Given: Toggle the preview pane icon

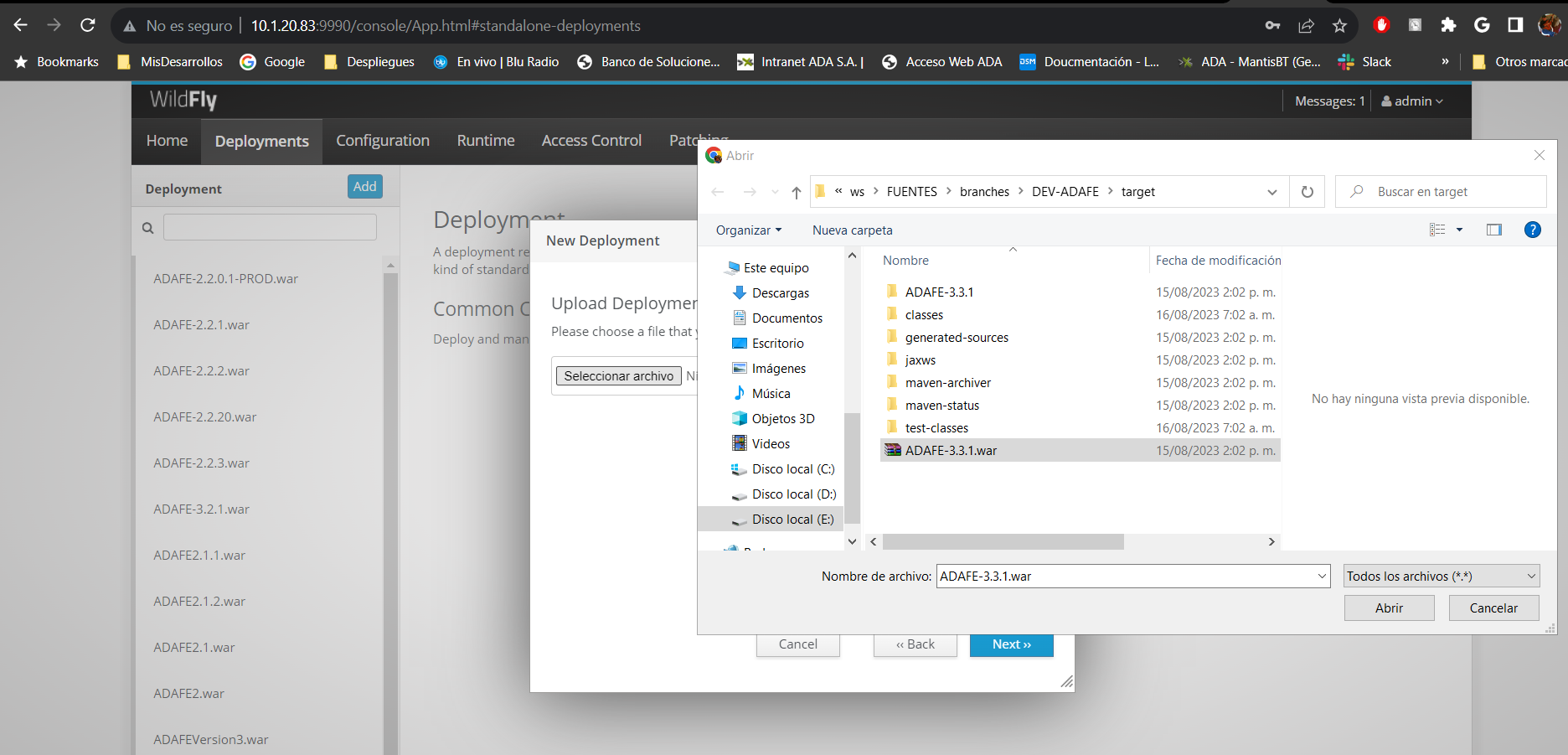Looking at the screenshot, I should (x=1493, y=230).
